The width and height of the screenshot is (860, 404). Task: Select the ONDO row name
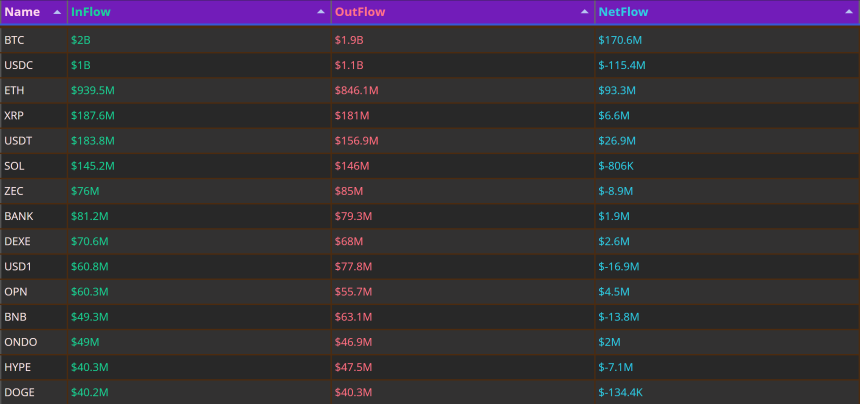click(x=21, y=343)
